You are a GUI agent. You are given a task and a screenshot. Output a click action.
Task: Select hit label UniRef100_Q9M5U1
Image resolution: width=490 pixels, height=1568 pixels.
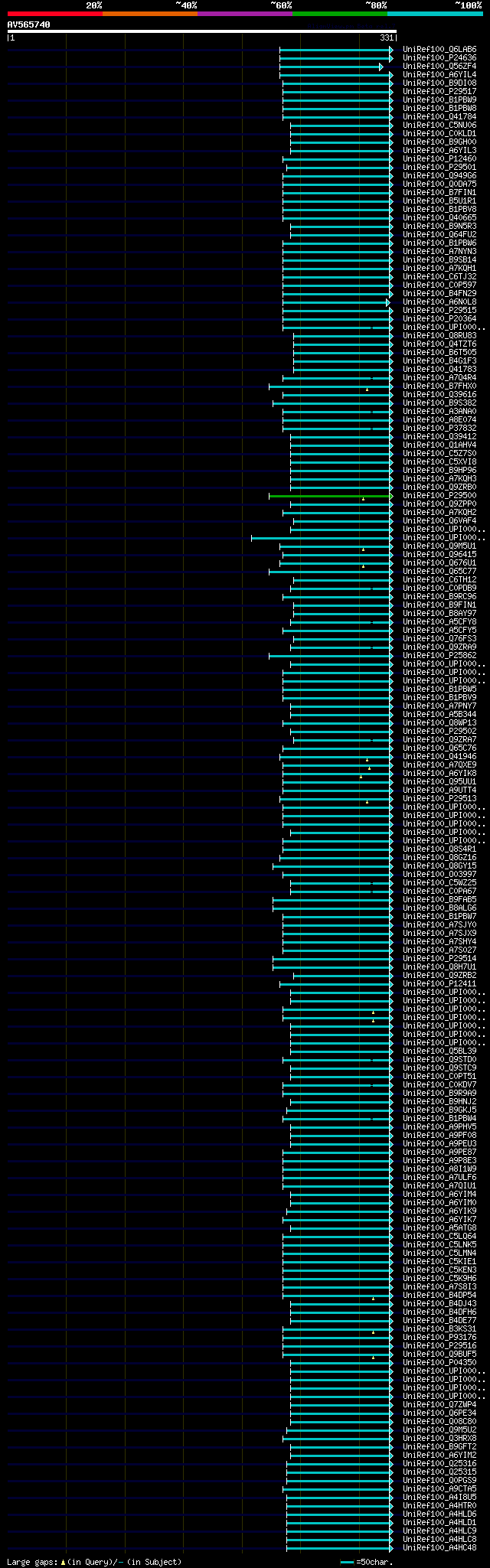pyautogui.click(x=439, y=546)
